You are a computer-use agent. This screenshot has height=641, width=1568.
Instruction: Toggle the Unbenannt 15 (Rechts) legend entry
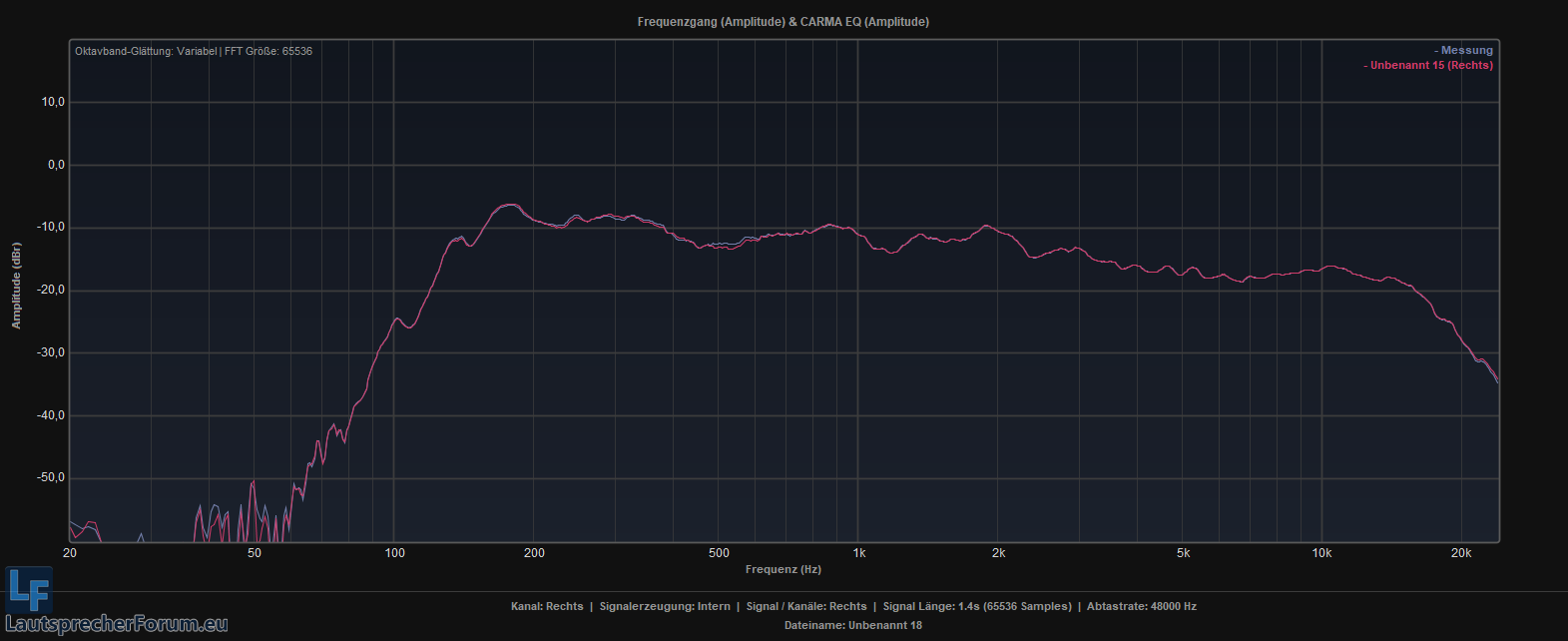pos(1431,65)
